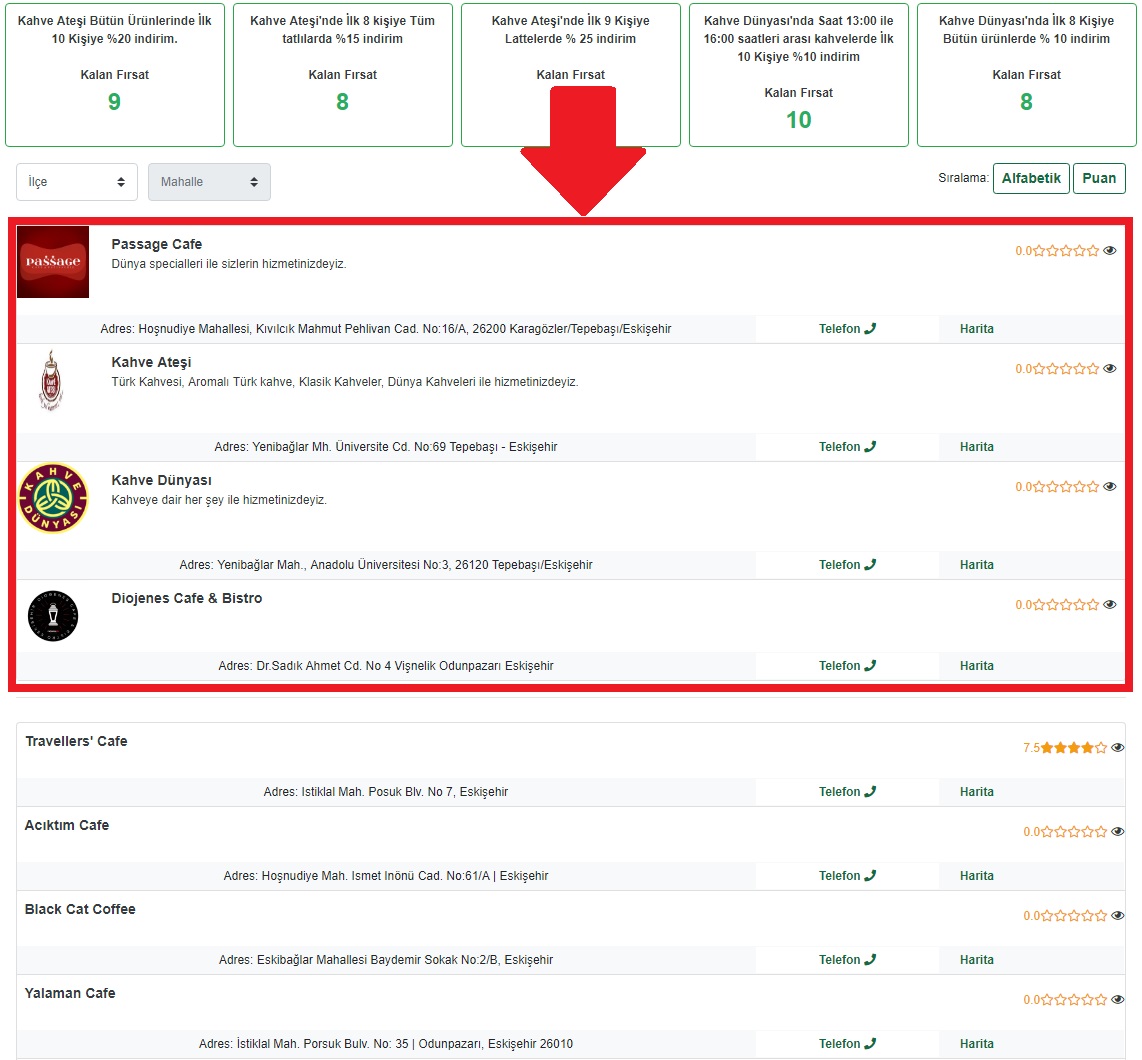Click Passage Cafe address text
The image size is (1142, 1060).
coord(386,329)
